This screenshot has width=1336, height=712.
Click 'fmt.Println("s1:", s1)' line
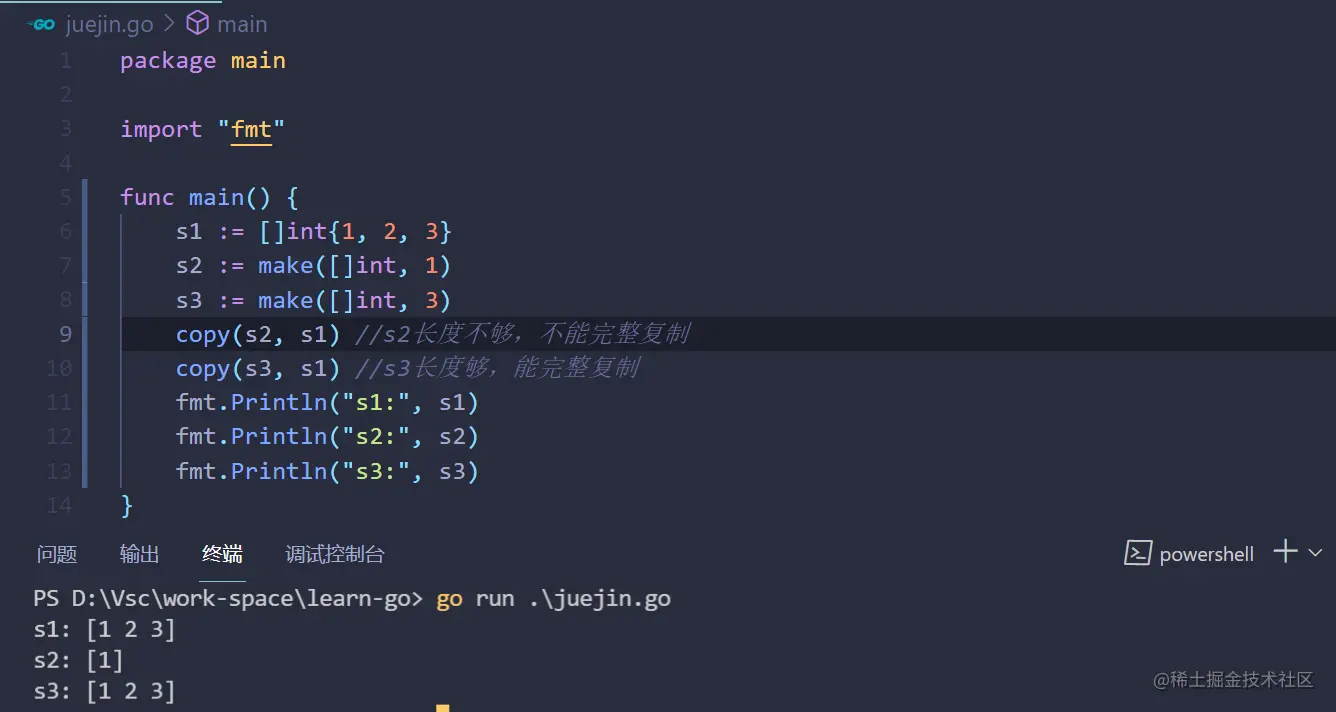(328, 403)
